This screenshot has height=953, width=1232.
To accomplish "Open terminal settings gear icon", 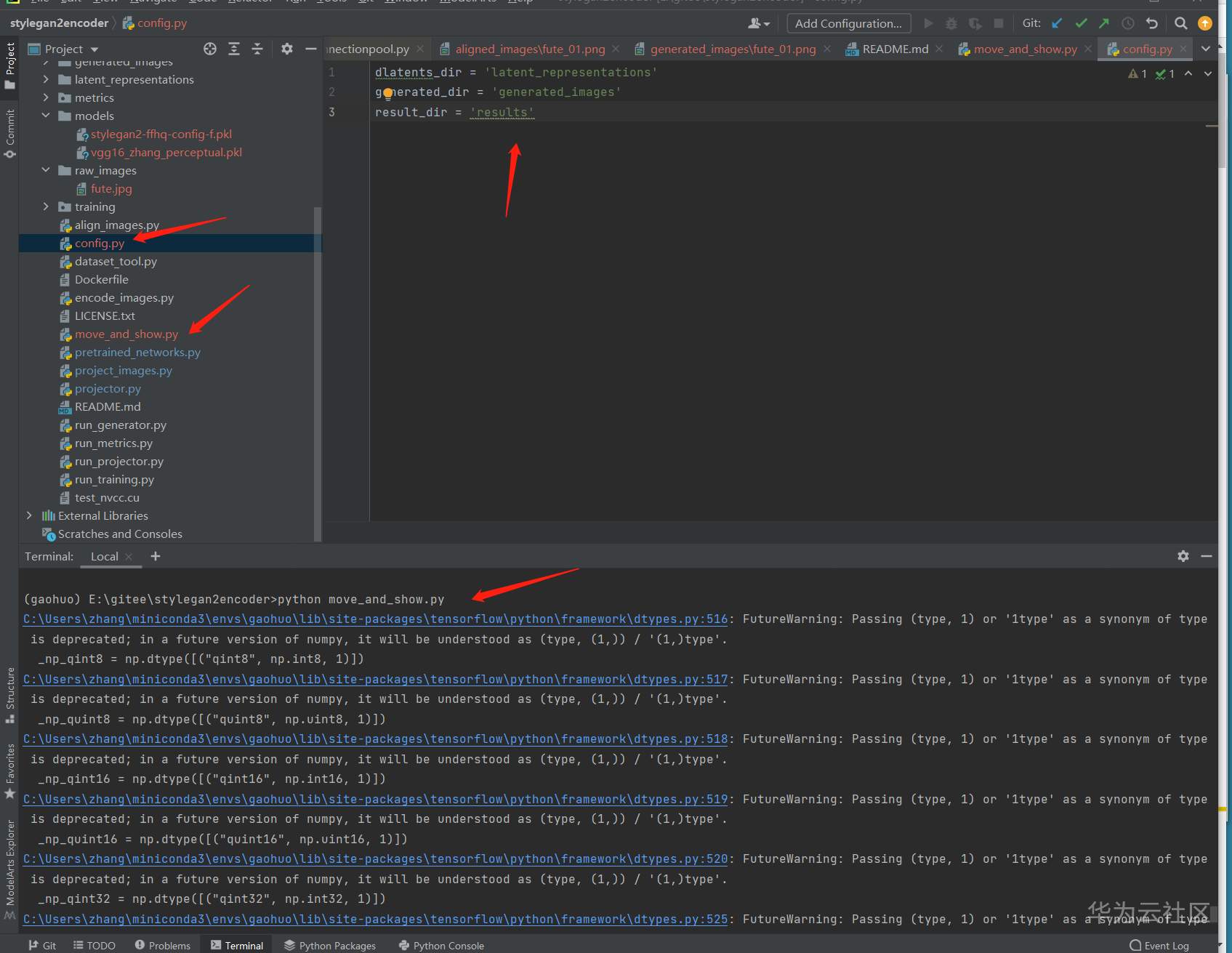I will [x=1183, y=556].
